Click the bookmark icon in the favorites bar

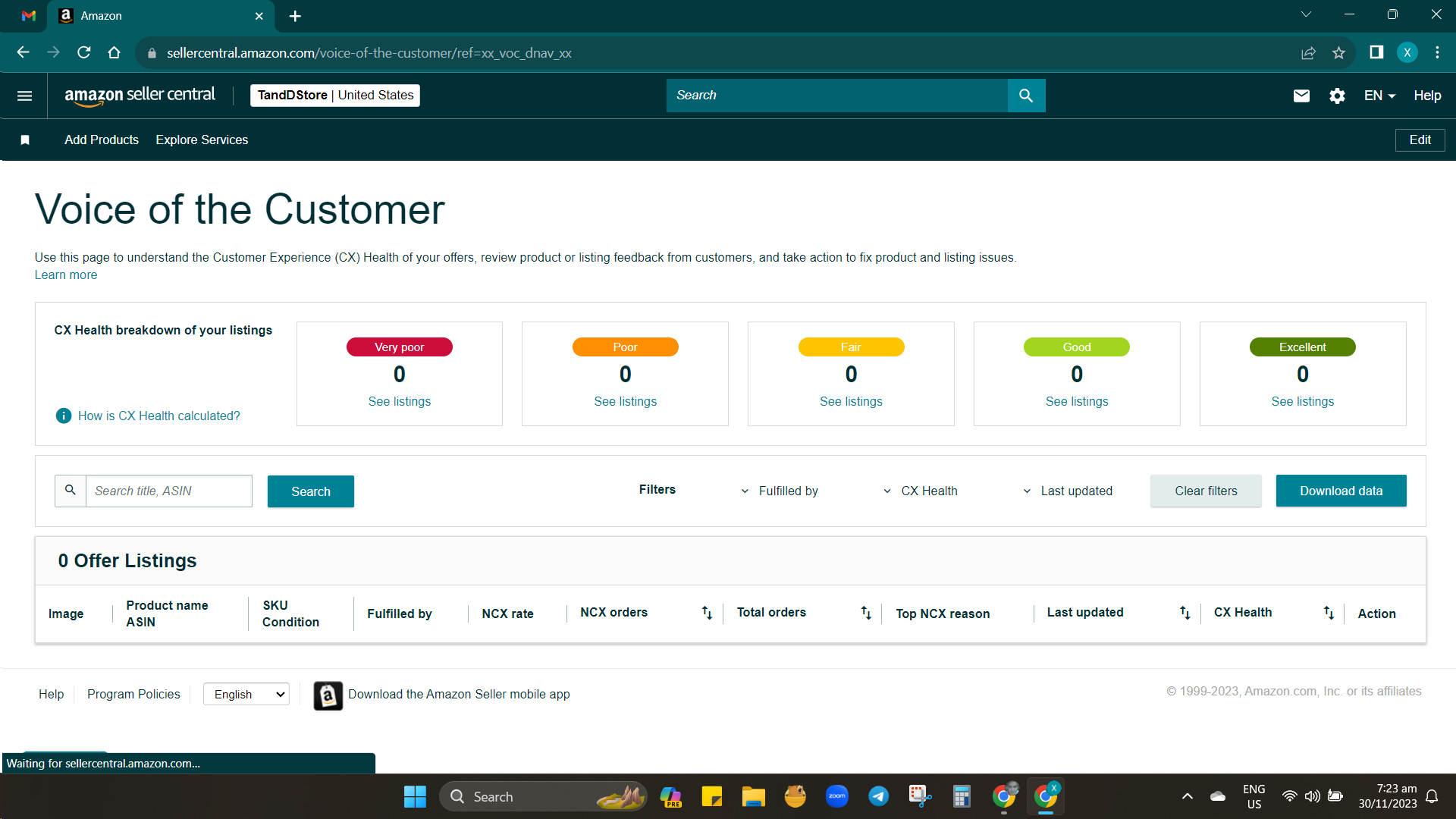click(25, 140)
